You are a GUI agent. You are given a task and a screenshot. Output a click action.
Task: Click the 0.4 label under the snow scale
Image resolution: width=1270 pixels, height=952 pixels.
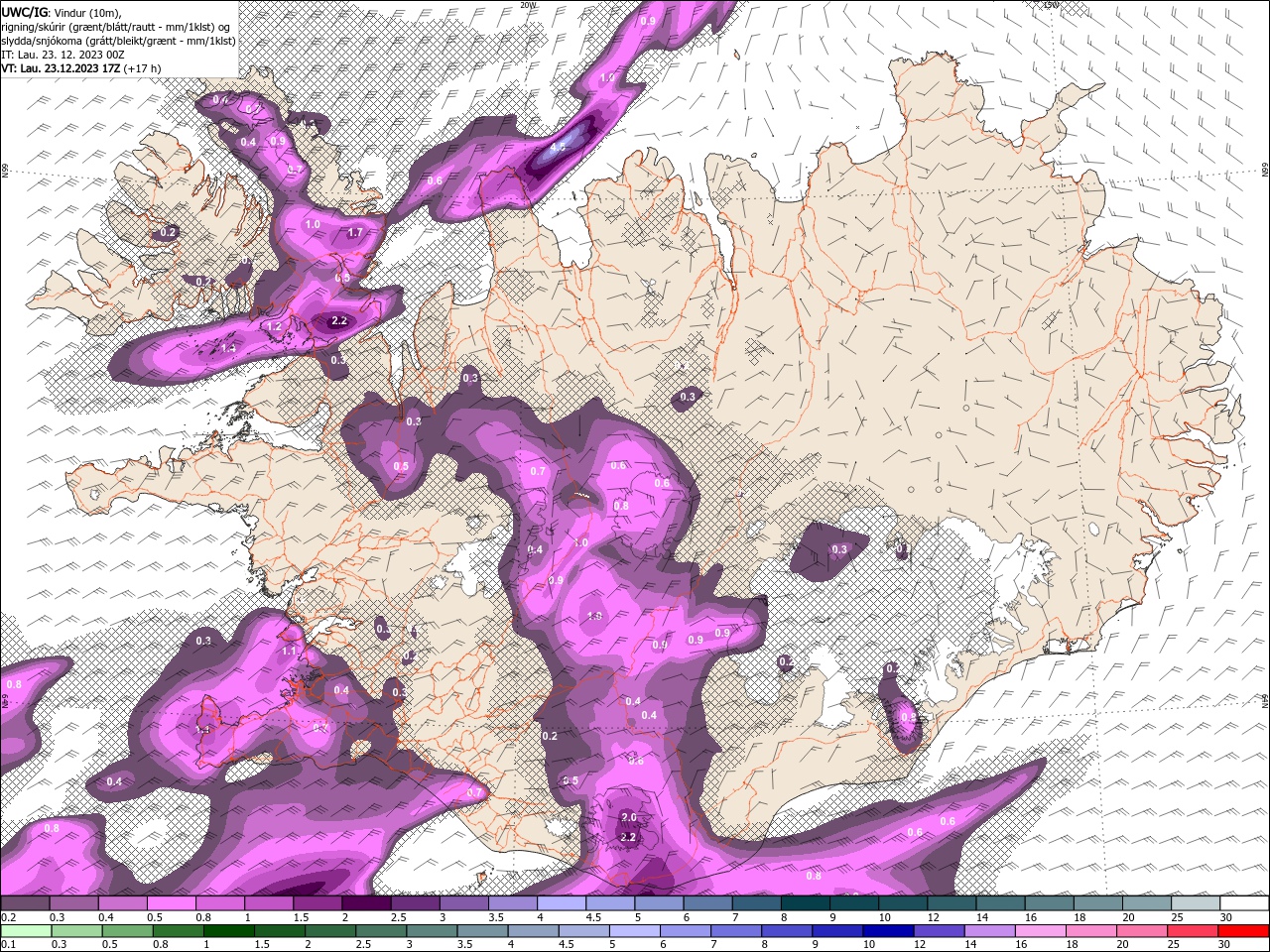click(106, 917)
